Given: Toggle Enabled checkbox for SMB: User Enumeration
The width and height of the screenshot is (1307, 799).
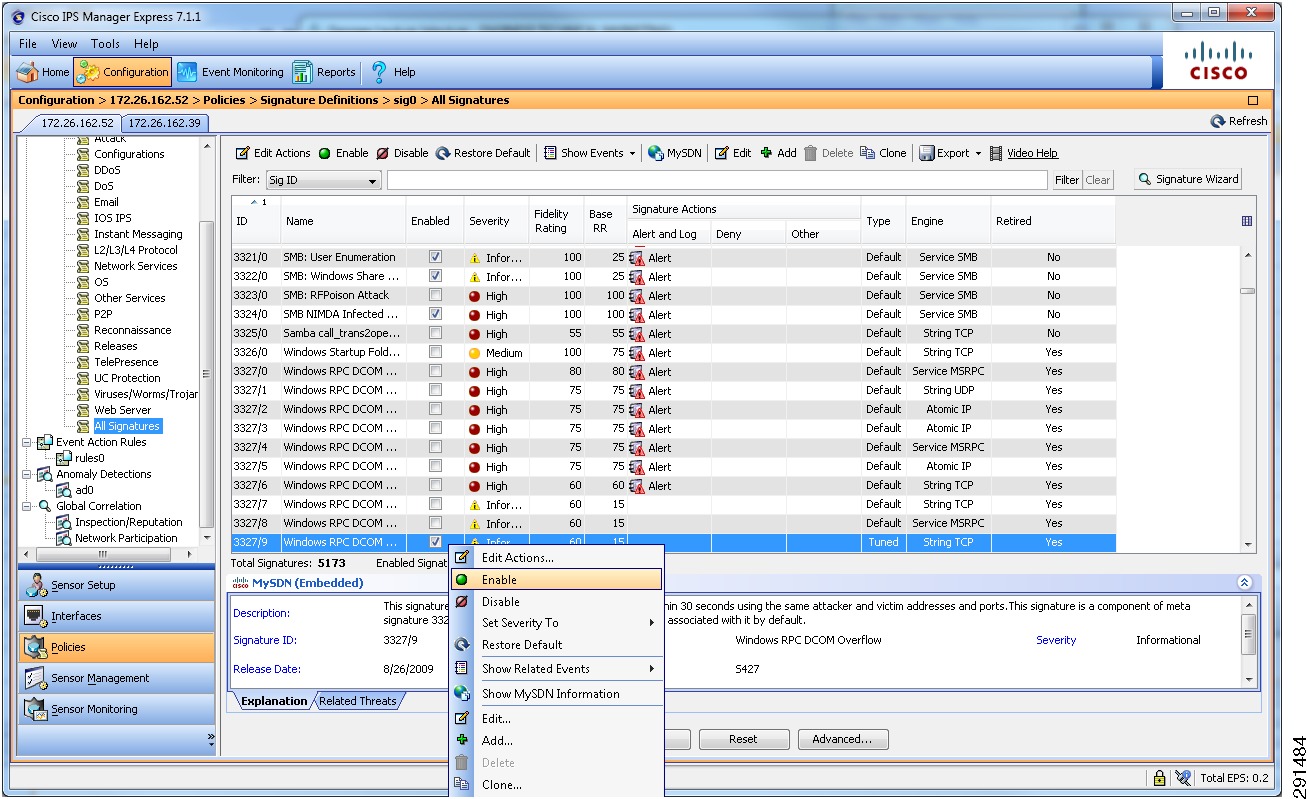Looking at the screenshot, I should click(435, 257).
